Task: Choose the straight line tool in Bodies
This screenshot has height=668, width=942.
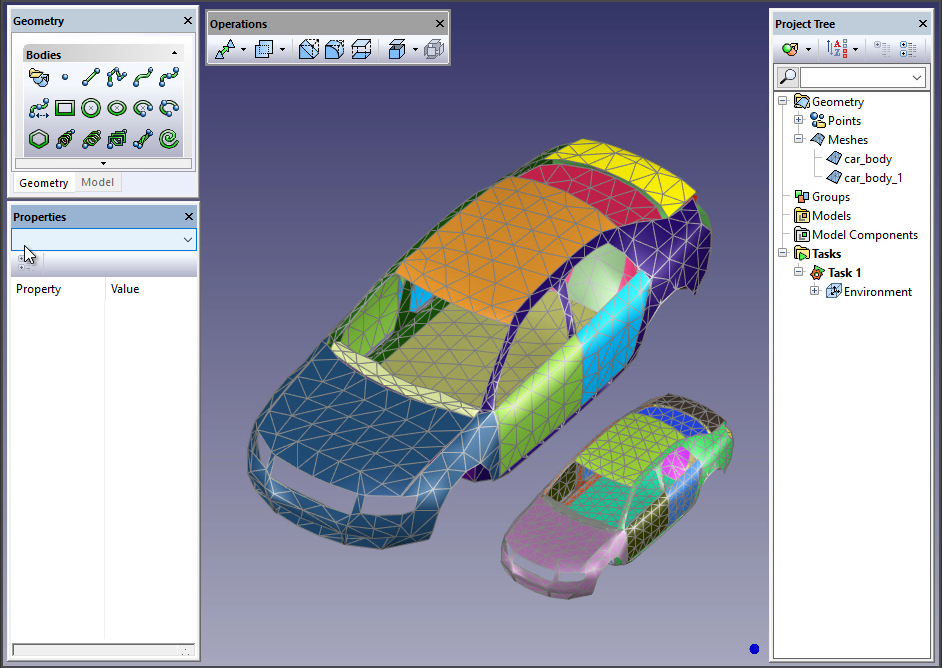Action: pos(91,76)
